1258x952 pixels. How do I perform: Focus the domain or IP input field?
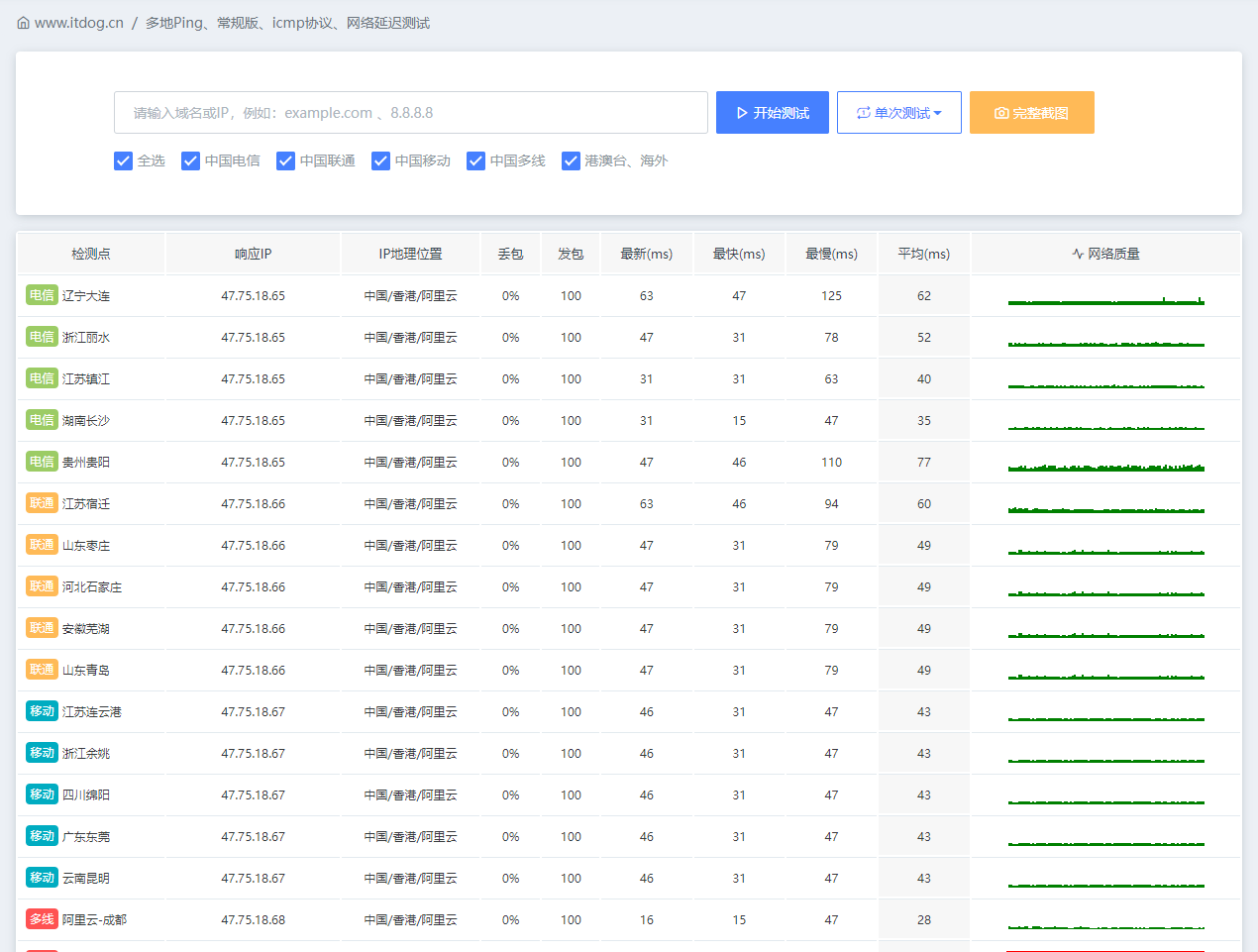(410, 113)
